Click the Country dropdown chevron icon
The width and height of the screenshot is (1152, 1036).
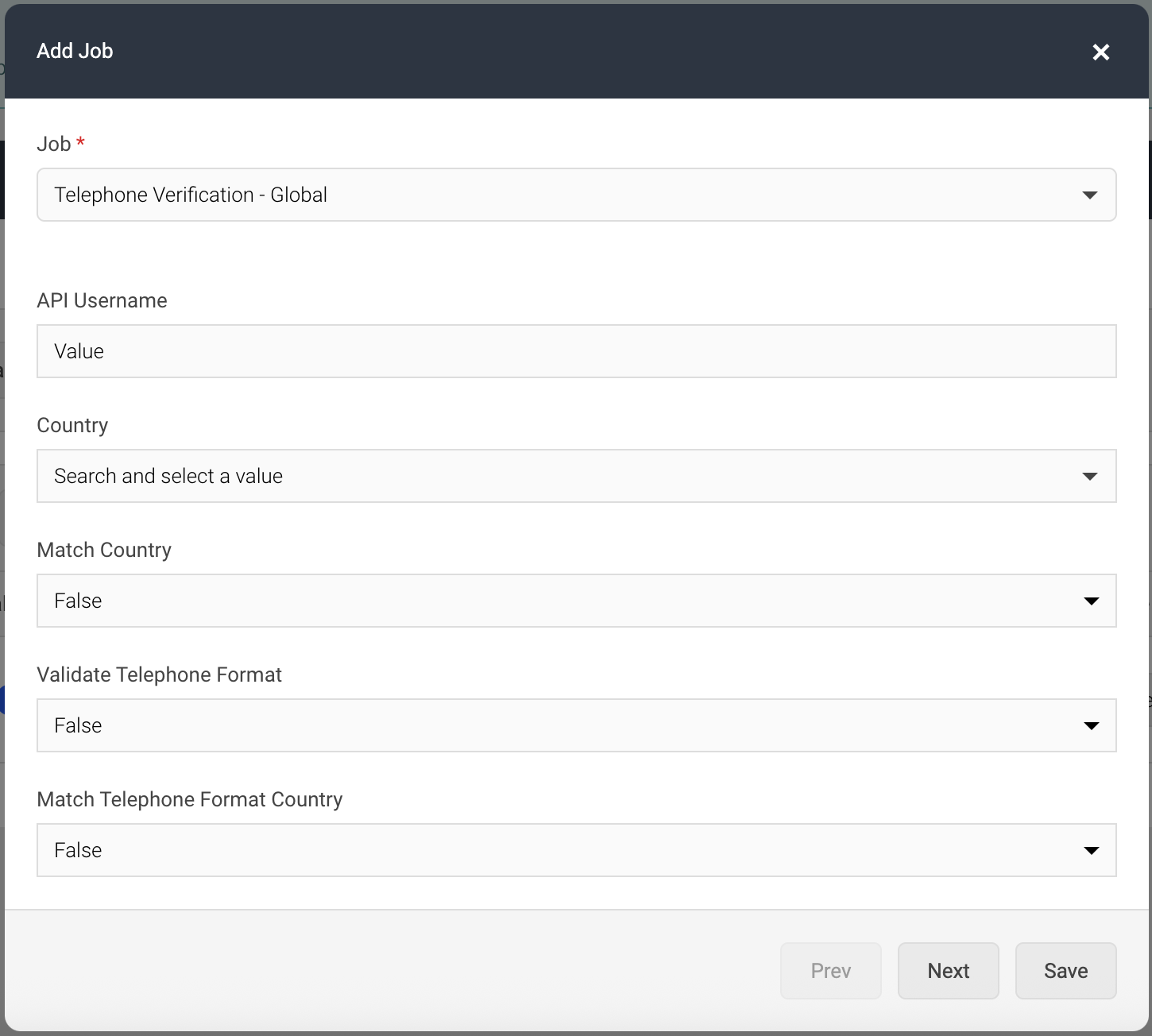coord(1091,476)
